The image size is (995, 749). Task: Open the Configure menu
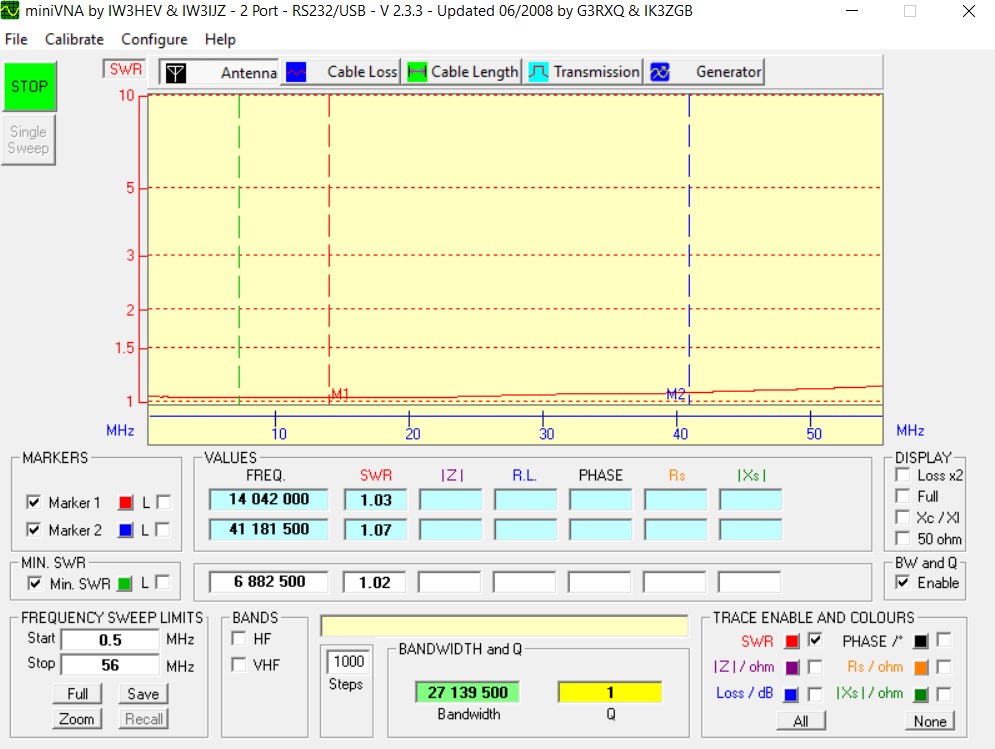[x=154, y=39]
